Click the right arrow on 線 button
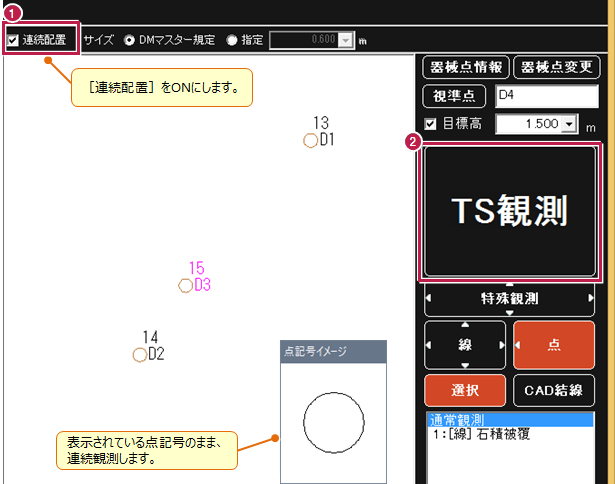This screenshot has height=484, width=615. 502,345
